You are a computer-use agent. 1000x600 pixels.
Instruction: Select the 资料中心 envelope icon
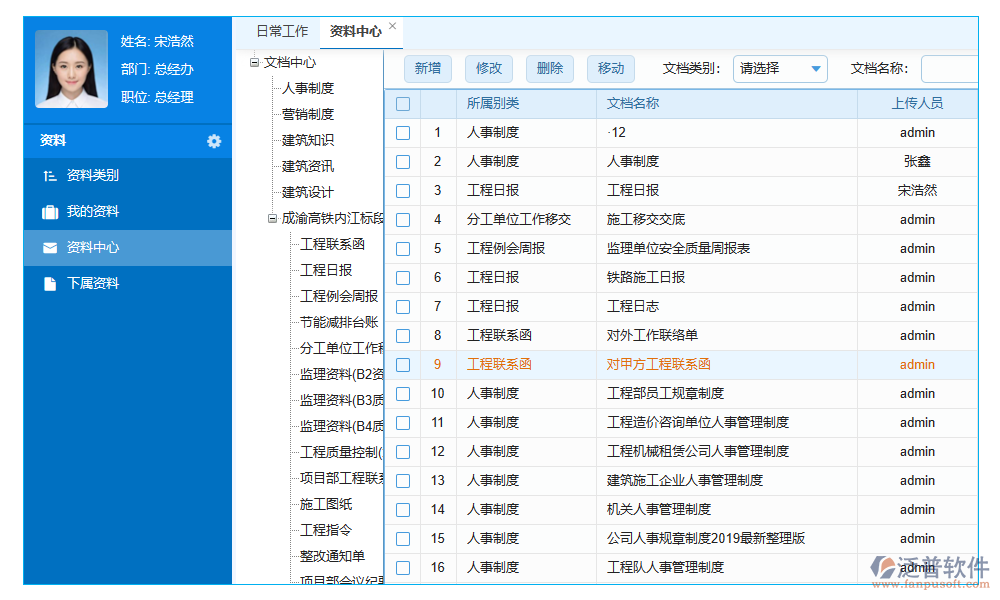pos(50,248)
